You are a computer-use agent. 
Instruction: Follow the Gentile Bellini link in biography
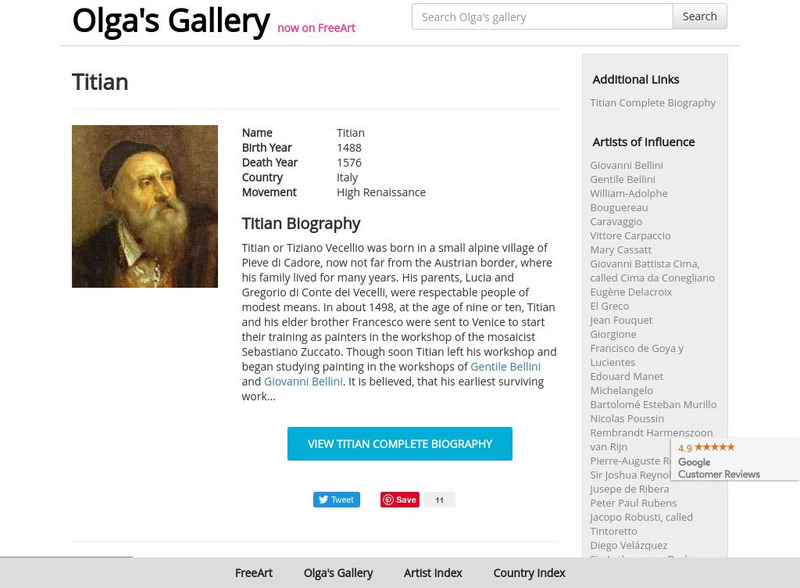[505, 367]
